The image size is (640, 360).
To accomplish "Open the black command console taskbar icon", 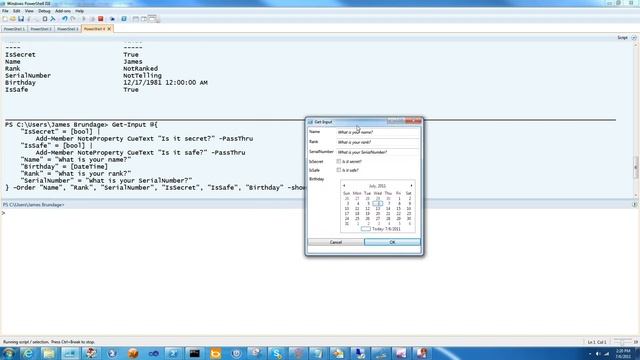I will tap(194, 353).
